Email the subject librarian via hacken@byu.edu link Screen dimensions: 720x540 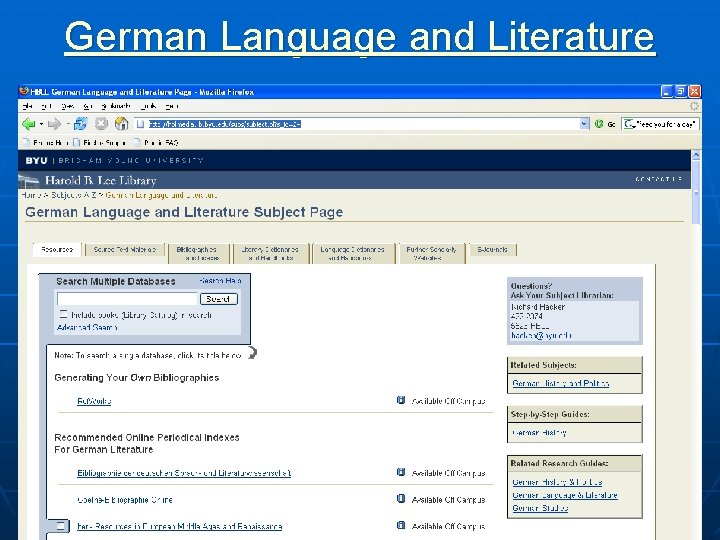point(541,336)
